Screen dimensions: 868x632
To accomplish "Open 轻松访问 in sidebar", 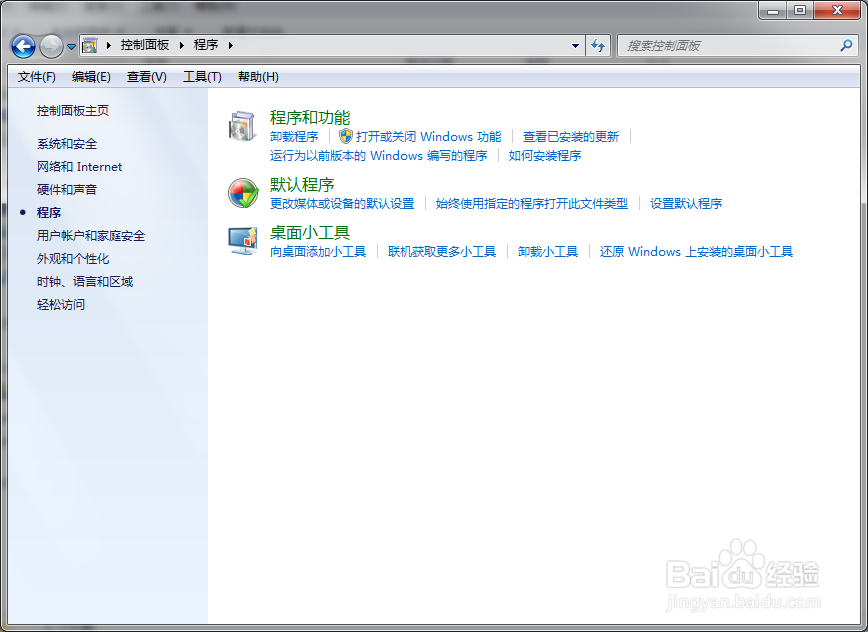I will [x=61, y=304].
